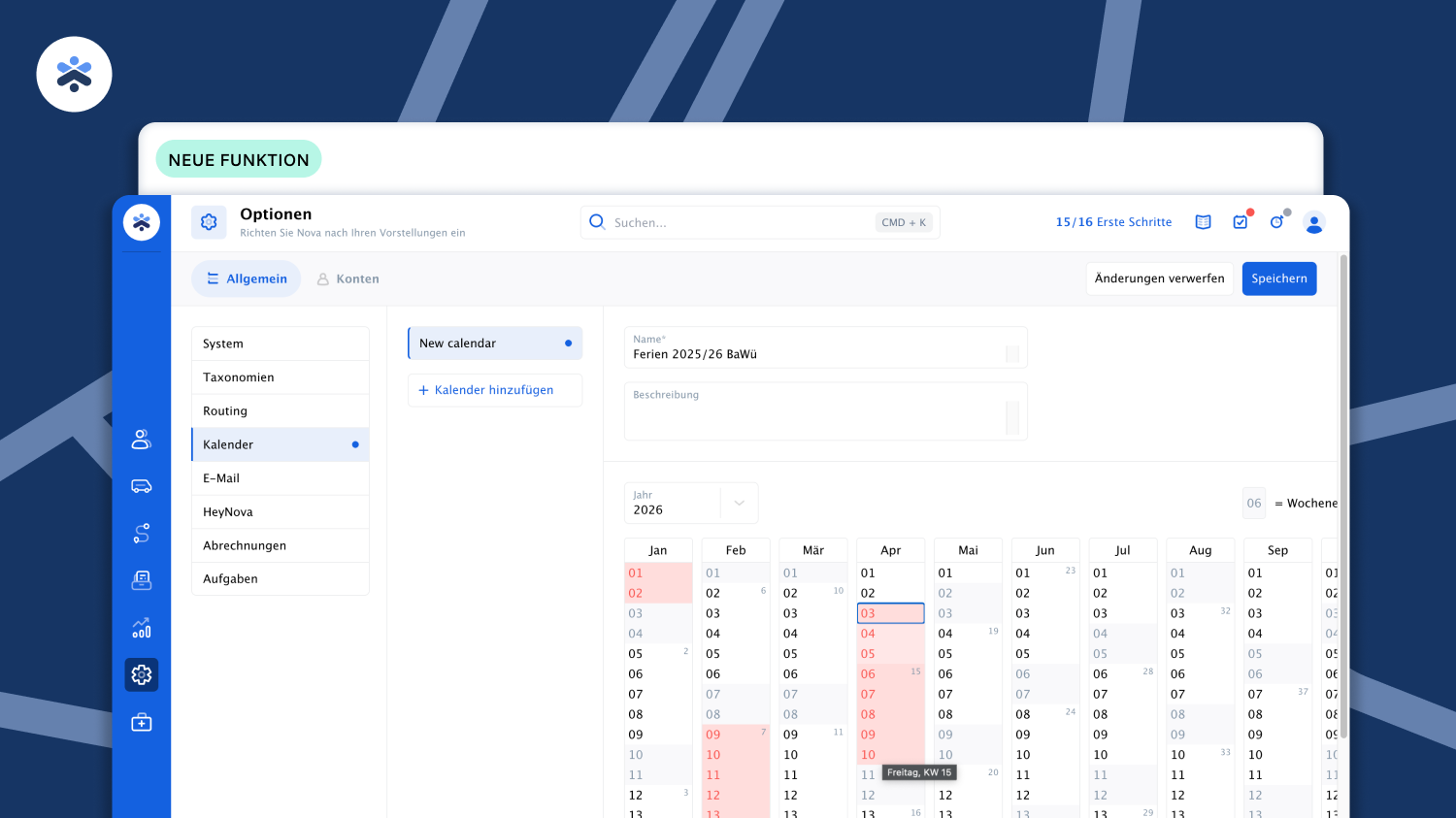1456x818 pixels.
Task: Expand the Jahr 2026 dropdown
Action: [x=739, y=503]
